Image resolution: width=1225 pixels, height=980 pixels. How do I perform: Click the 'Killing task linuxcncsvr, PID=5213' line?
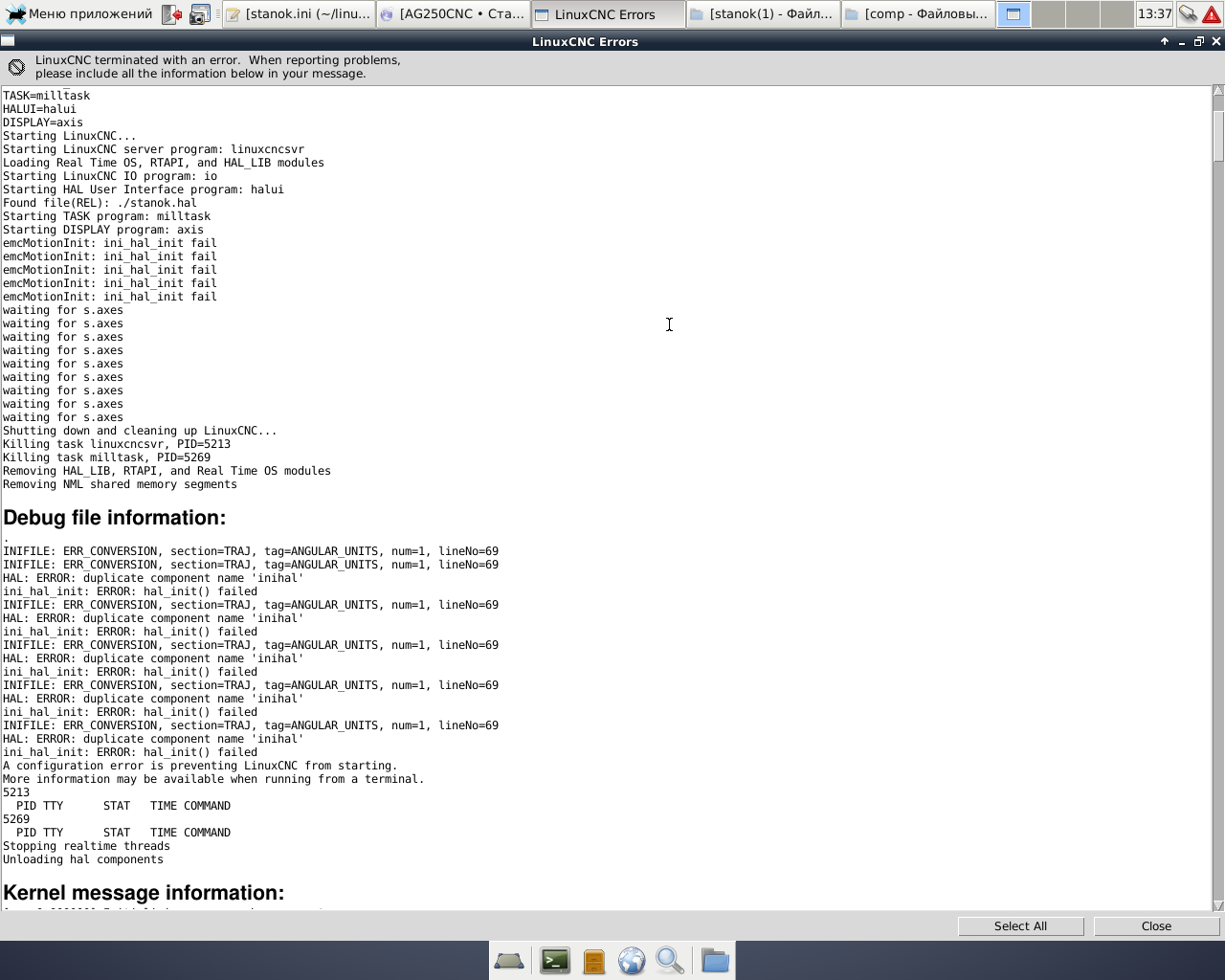pyautogui.click(x=117, y=444)
